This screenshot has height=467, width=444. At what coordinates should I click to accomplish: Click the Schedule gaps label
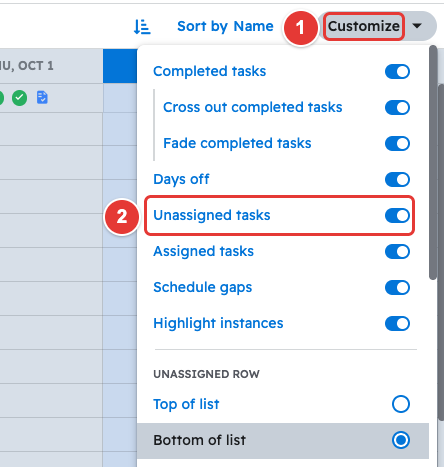pyautogui.click(x=203, y=287)
